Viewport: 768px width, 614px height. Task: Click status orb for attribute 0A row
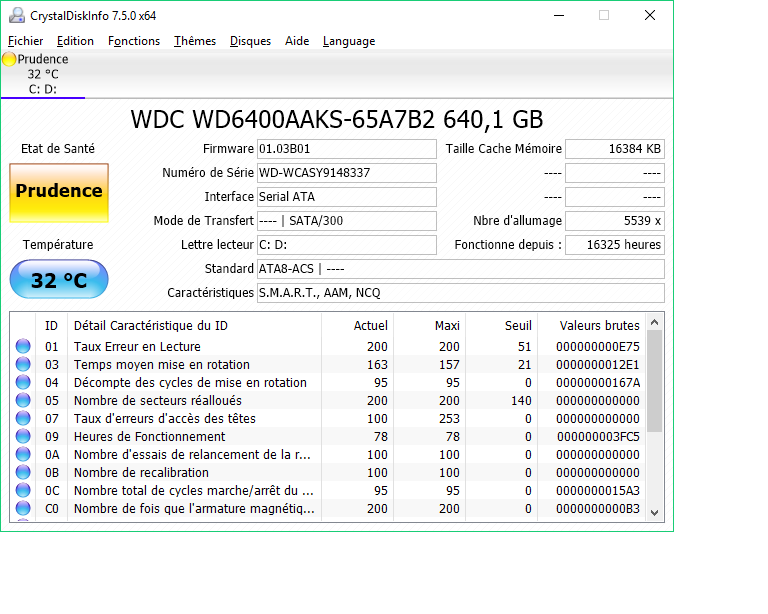(23, 454)
